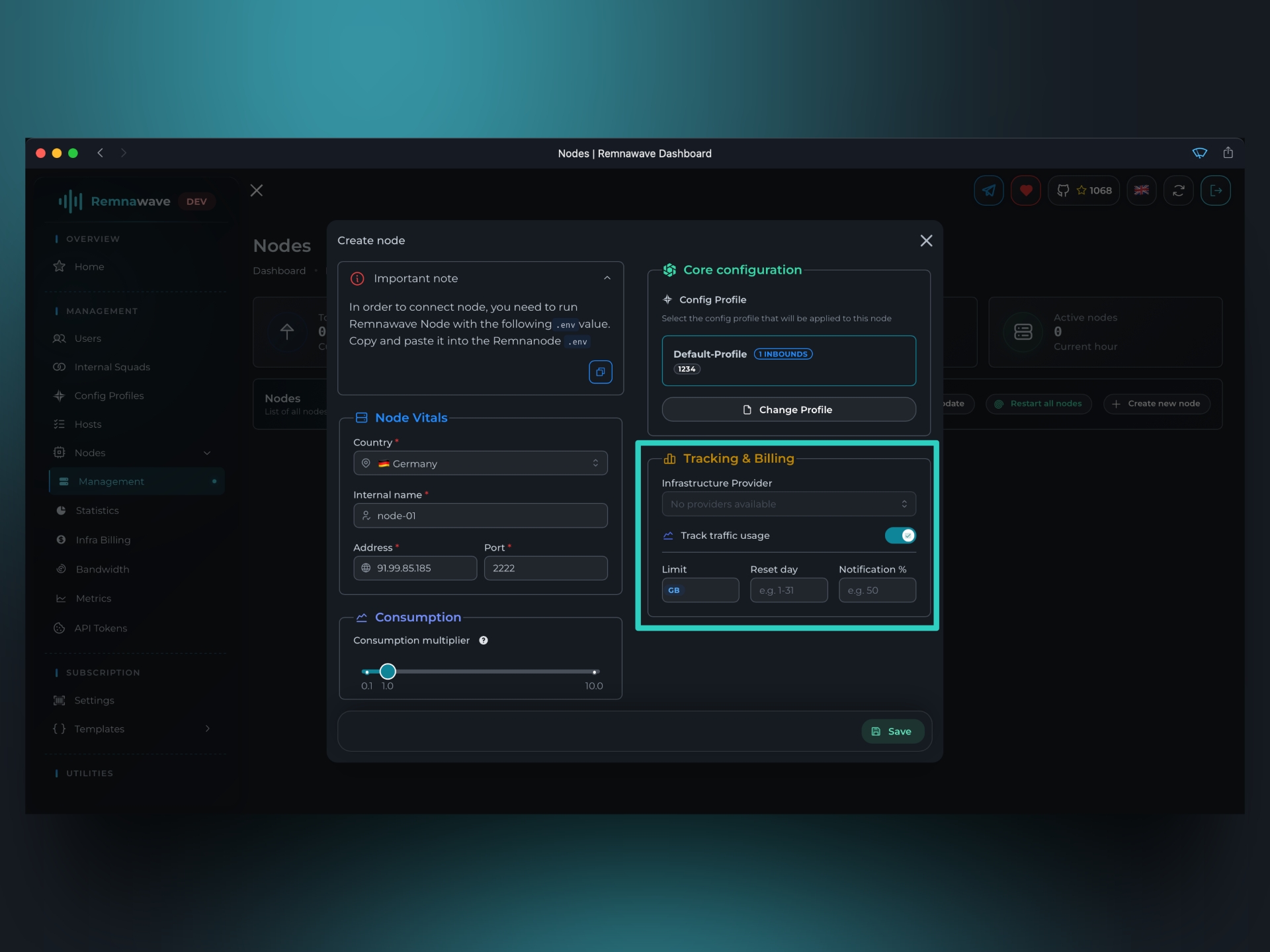
Task: Click the Consumption multiplier help icon
Action: [484, 640]
